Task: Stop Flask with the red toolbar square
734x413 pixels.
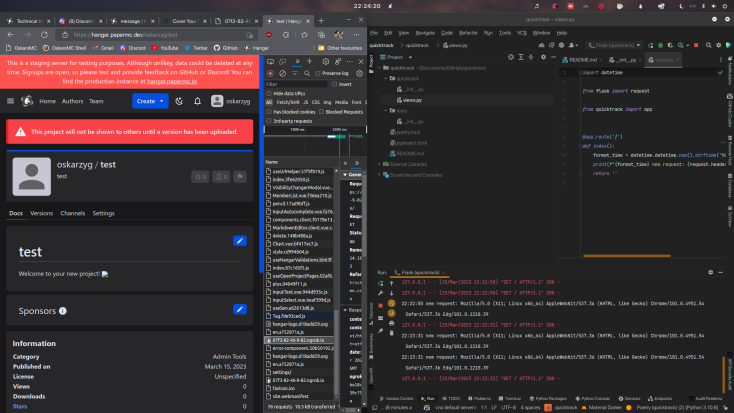Action: click(x=696, y=45)
